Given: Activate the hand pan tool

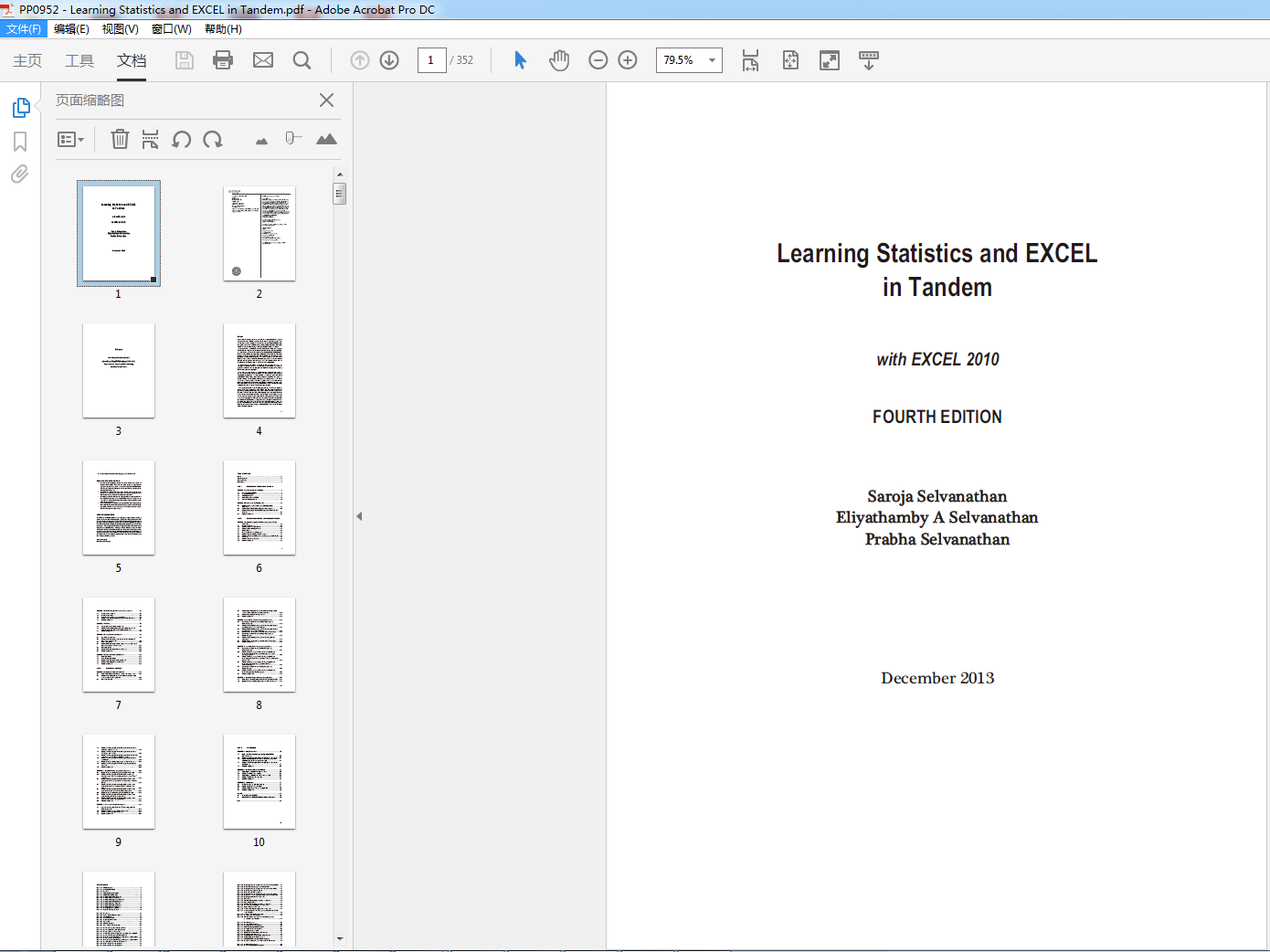Looking at the screenshot, I should point(559,60).
